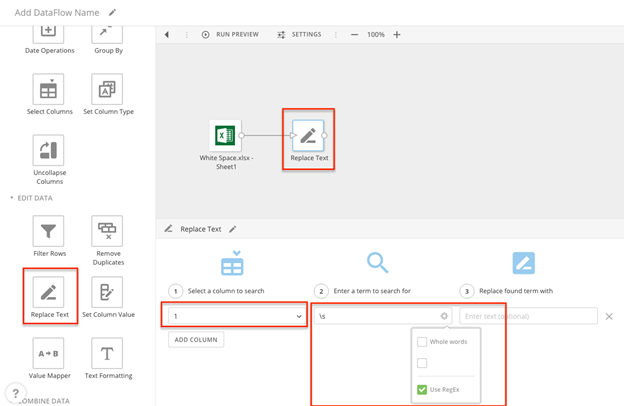
Task: Choose the Select Columns tile
Action: pyautogui.click(x=49, y=89)
